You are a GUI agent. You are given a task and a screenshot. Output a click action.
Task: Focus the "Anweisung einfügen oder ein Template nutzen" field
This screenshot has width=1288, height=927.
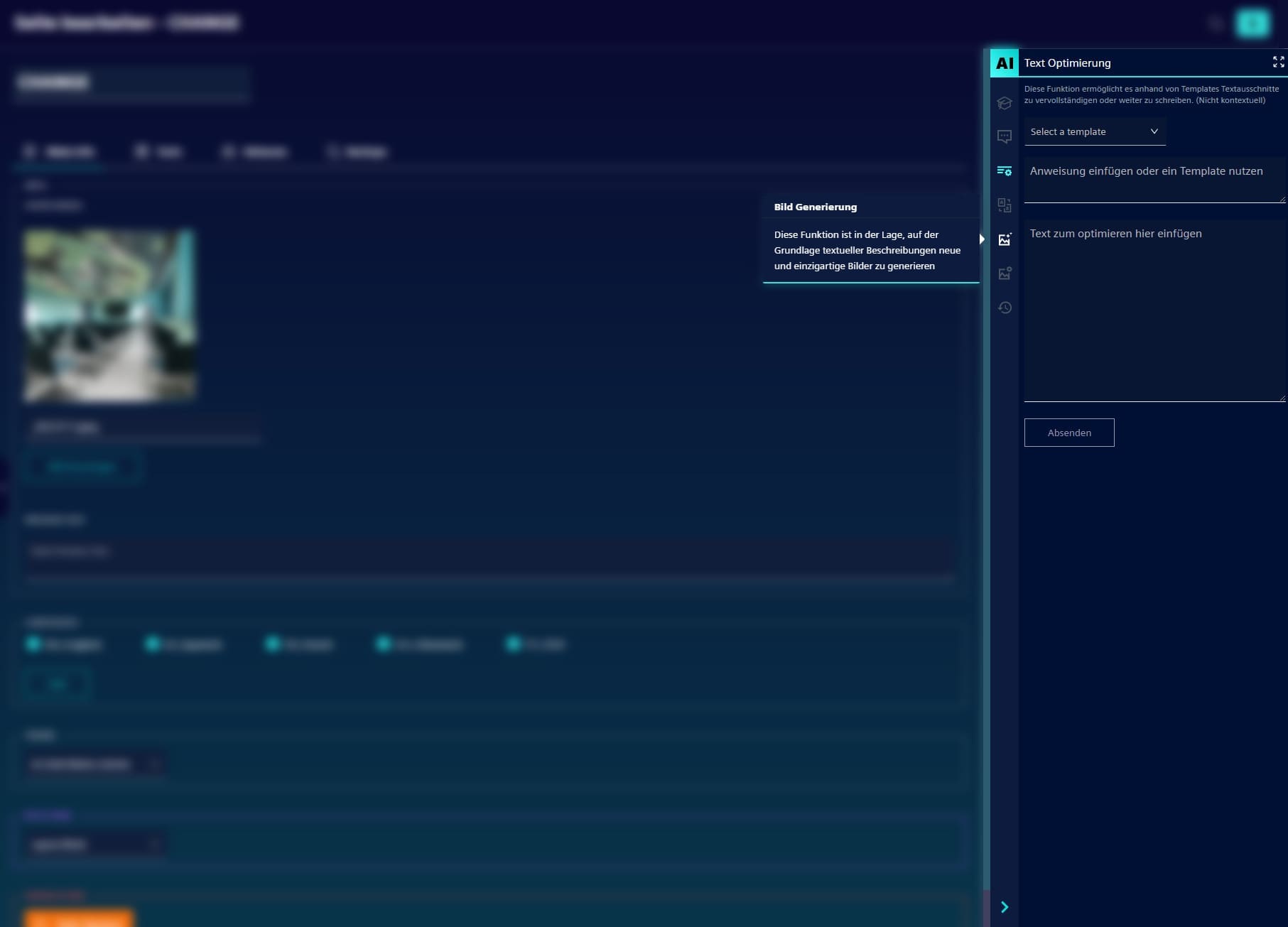click(1155, 180)
